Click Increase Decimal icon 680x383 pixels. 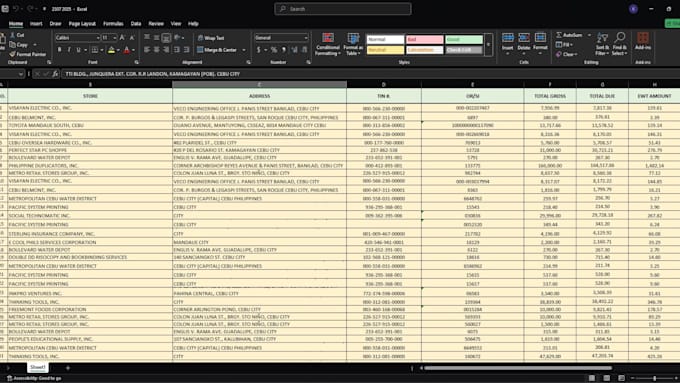(x=295, y=50)
